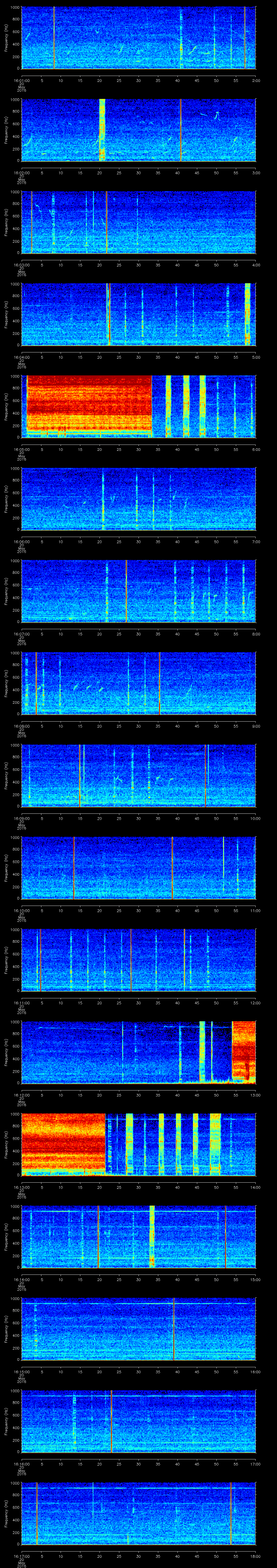277x1568 pixels.
Task: Click the spectrogram panel starting at 16:10:00
Action: pyautogui.click(x=138, y=868)
